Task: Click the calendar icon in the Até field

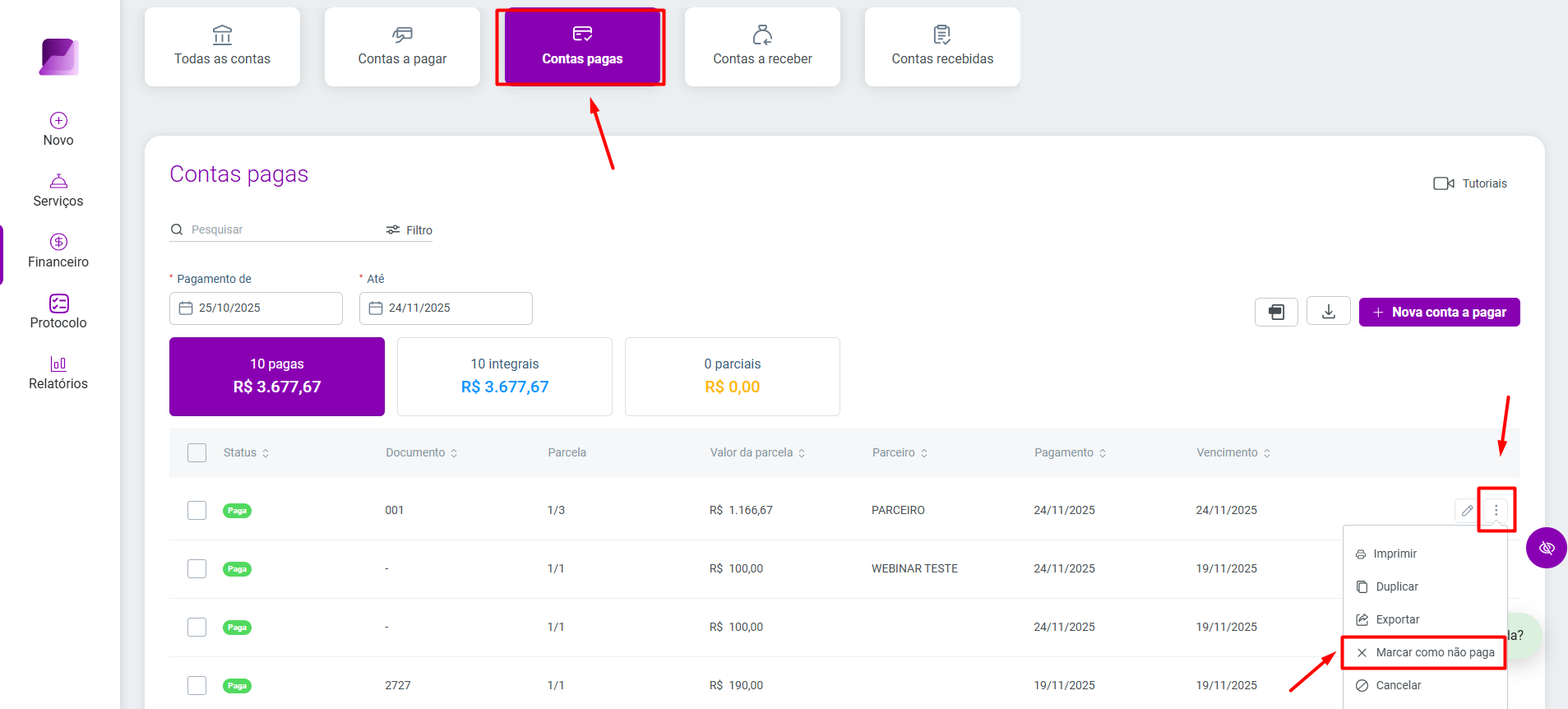Action: [376, 308]
